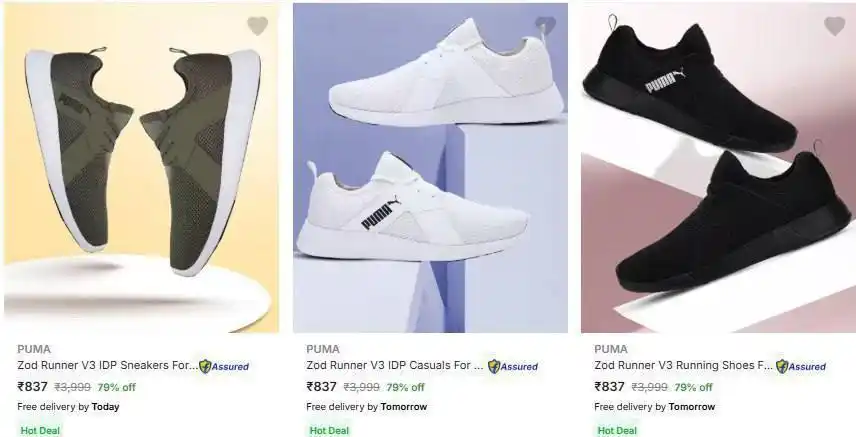The width and height of the screenshot is (856, 437).
Task: Click the Assured badge on the first product
Action: (x=224, y=367)
